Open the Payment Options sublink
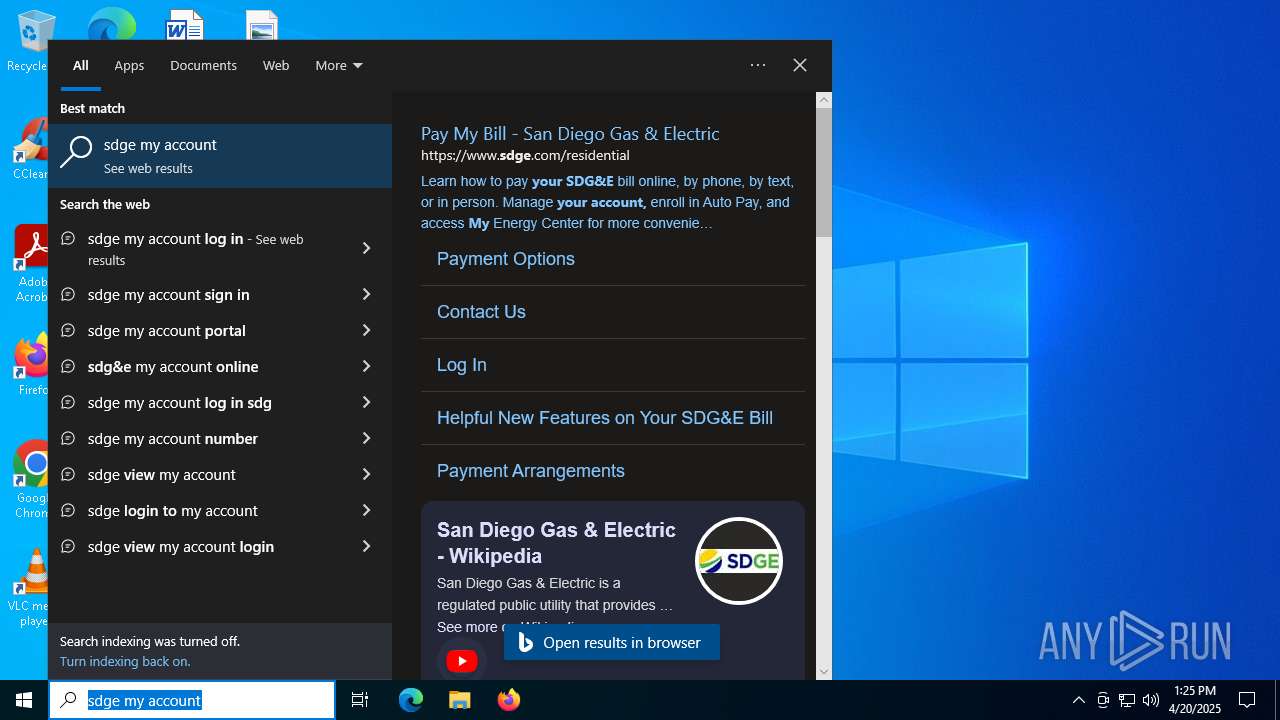The width and height of the screenshot is (1280, 720). tap(506, 259)
